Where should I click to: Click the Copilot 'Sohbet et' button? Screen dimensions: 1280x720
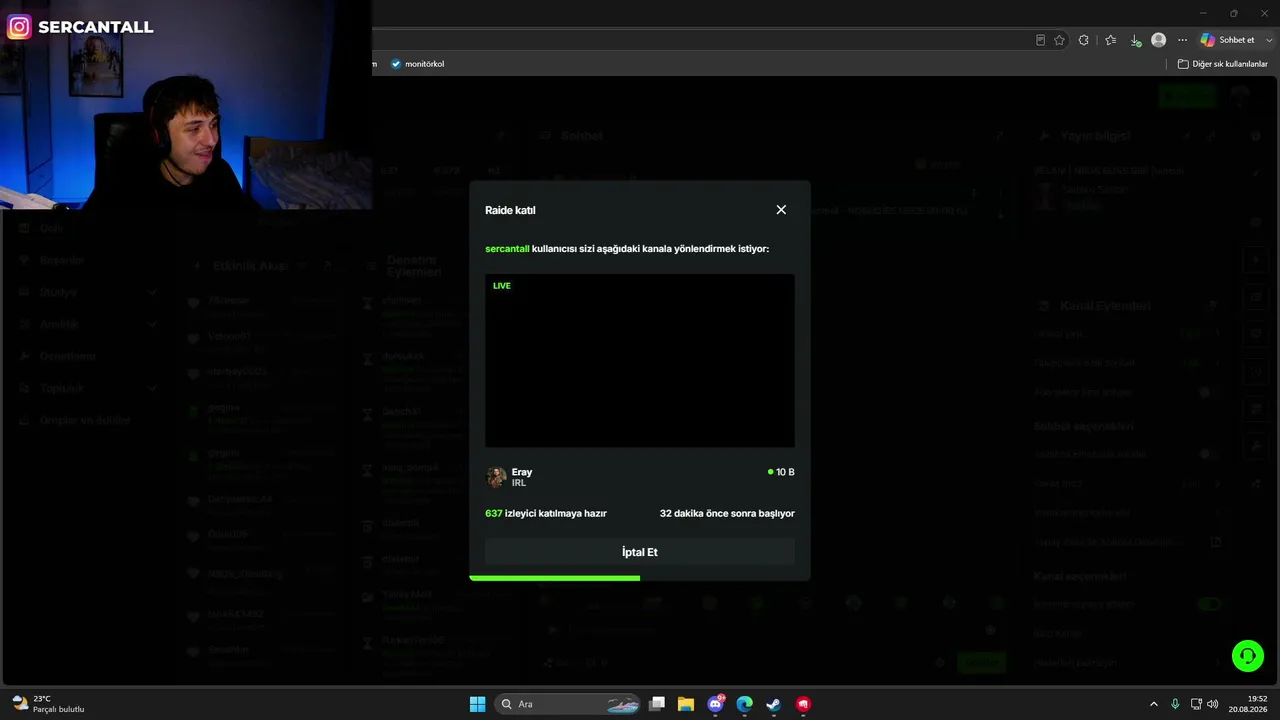point(1228,40)
